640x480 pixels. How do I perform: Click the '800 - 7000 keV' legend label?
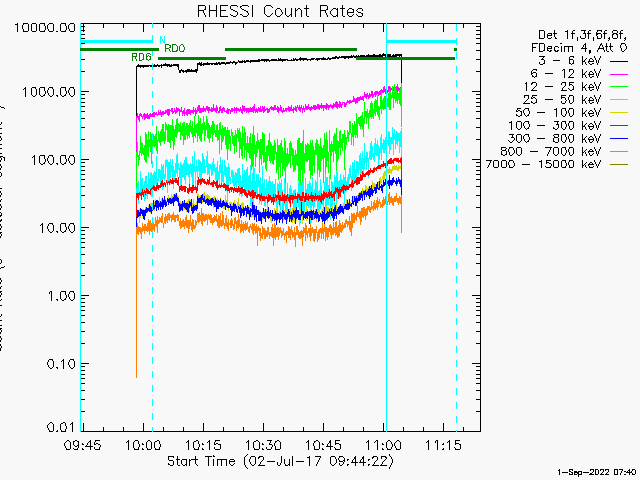(551, 151)
